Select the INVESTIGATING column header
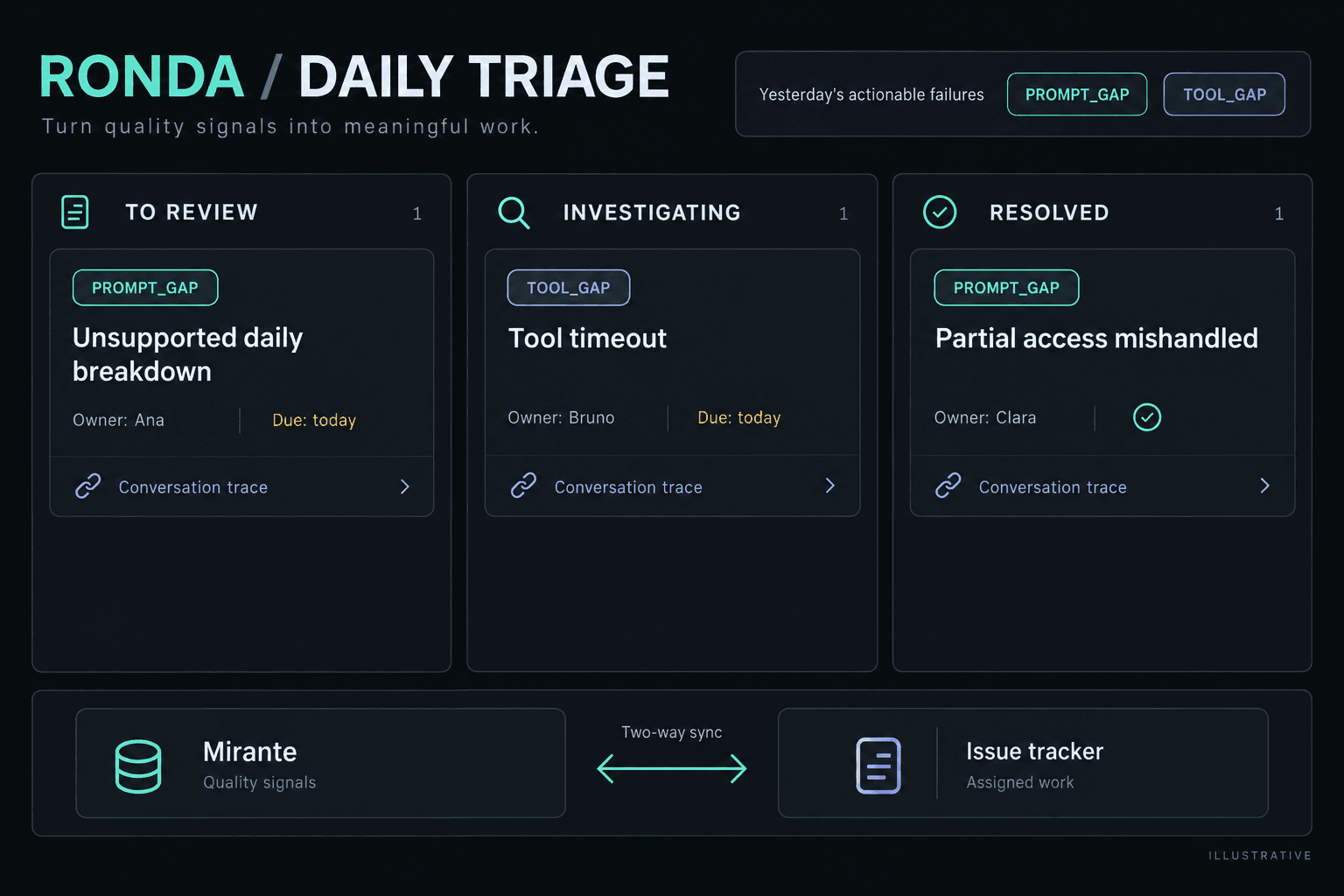The width and height of the screenshot is (1344, 896). coord(652,213)
